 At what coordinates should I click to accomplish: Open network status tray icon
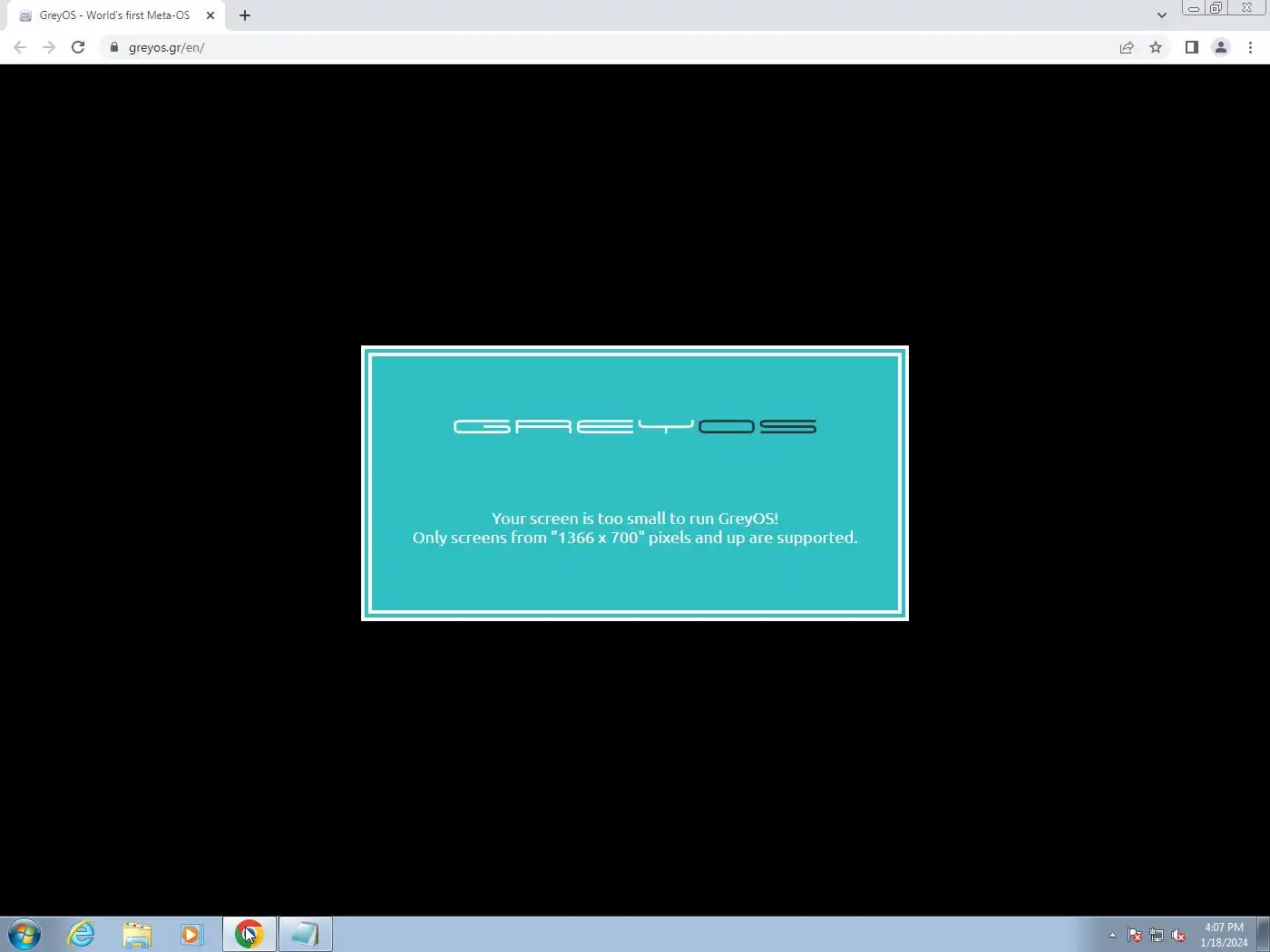(x=1157, y=935)
